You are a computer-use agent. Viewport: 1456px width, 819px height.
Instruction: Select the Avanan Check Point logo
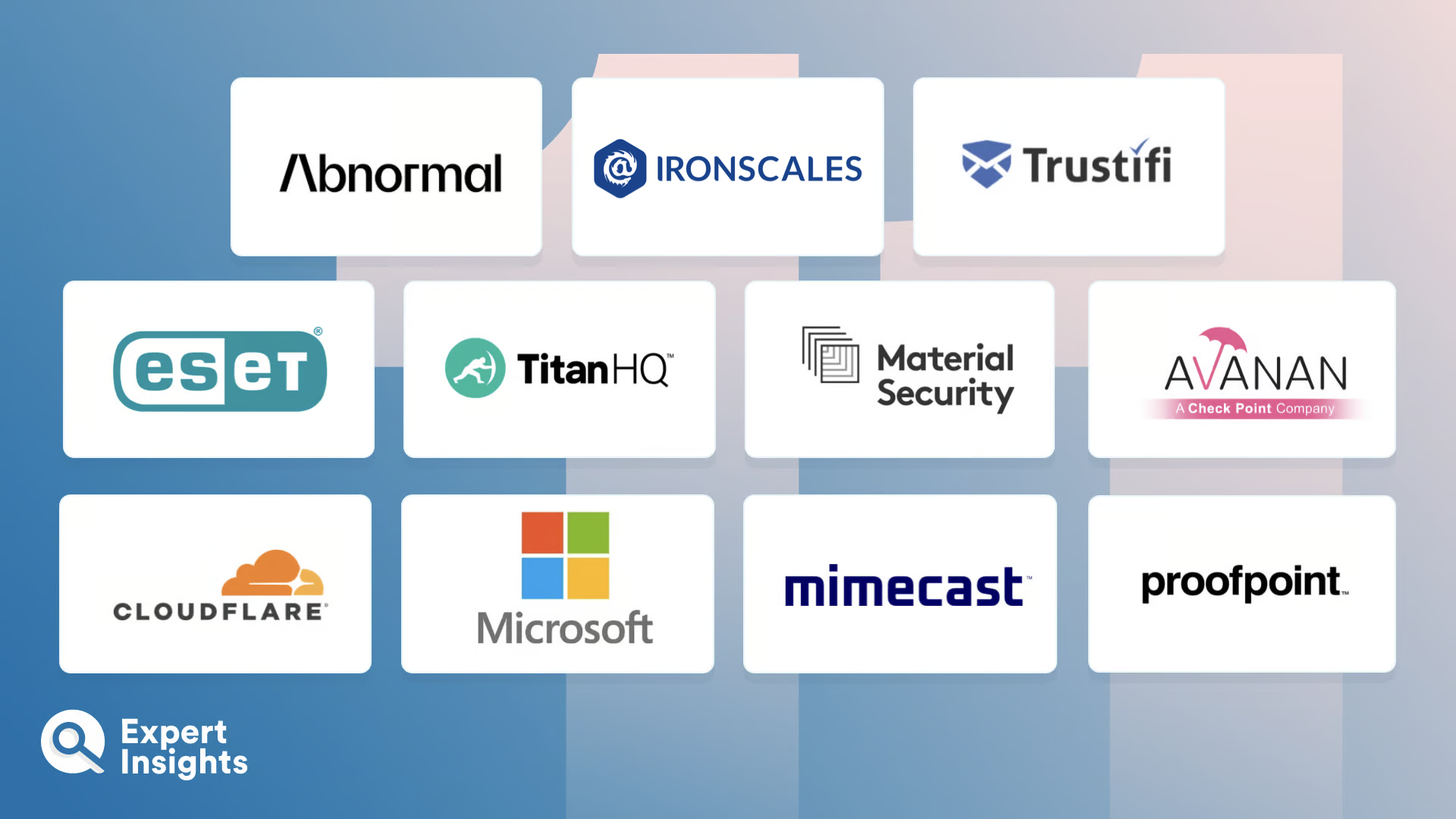coord(1242,368)
